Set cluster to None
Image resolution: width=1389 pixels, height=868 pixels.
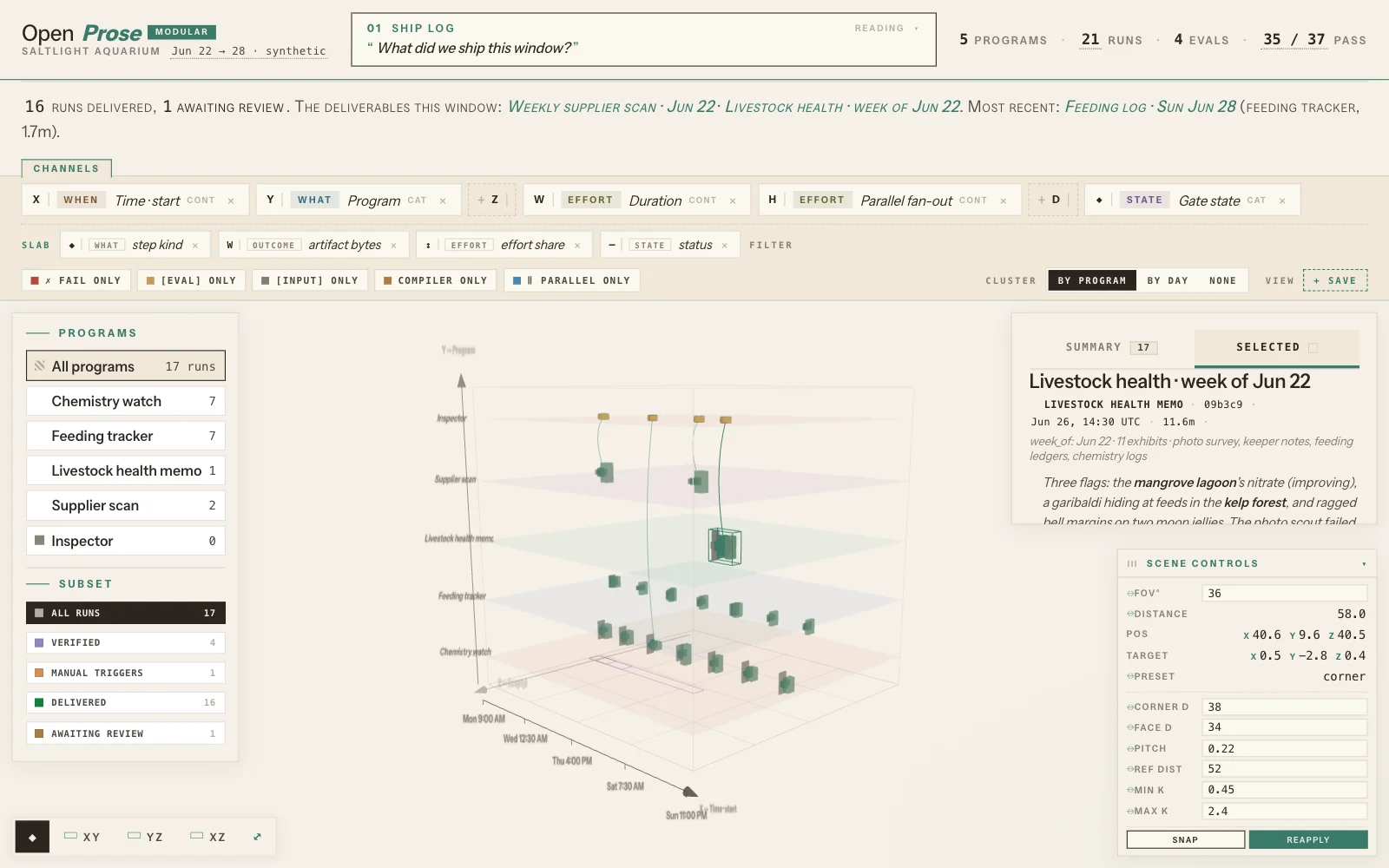[x=1222, y=280]
